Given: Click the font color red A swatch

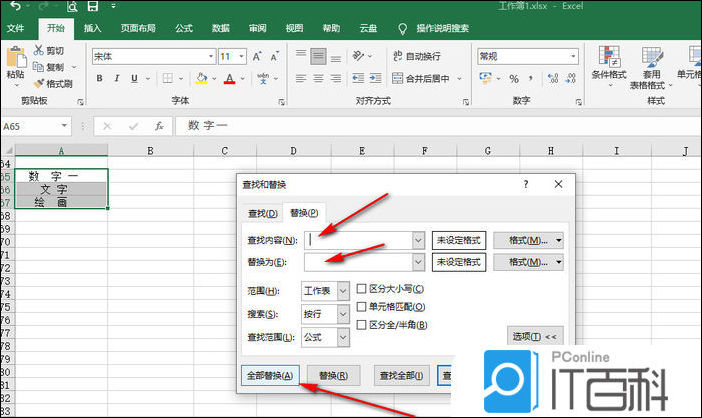Looking at the screenshot, I should pos(229,79).
